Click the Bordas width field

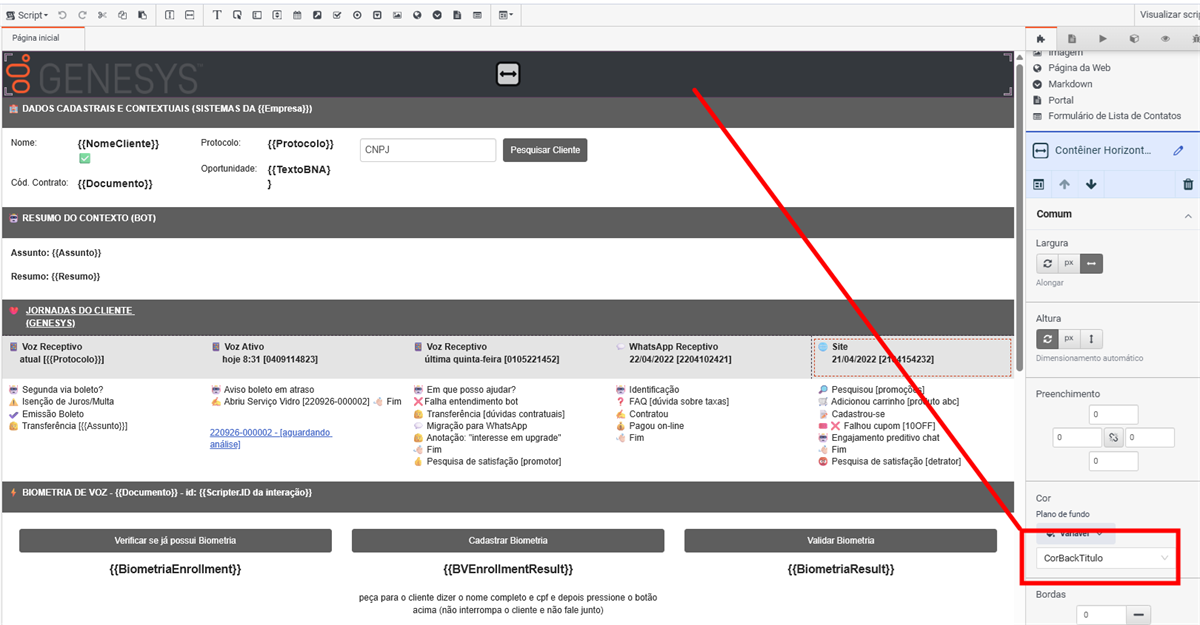1101,615
